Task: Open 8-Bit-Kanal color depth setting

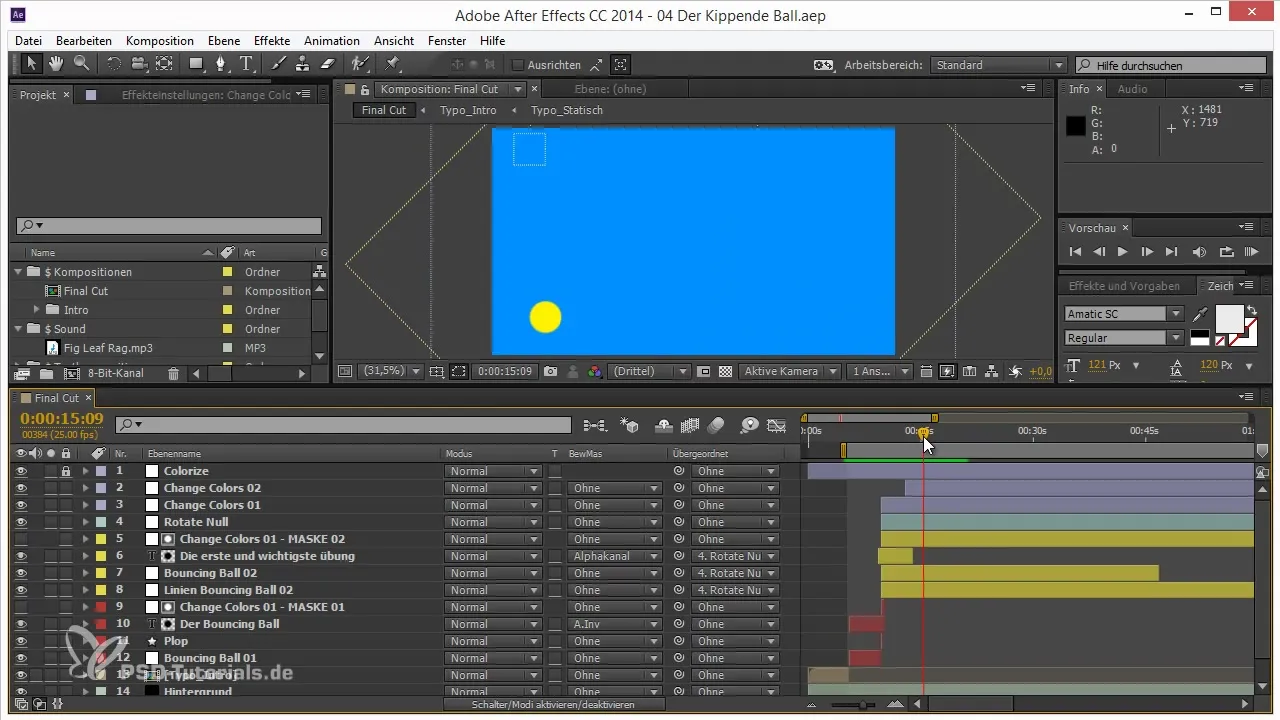Action: (116, 373)
